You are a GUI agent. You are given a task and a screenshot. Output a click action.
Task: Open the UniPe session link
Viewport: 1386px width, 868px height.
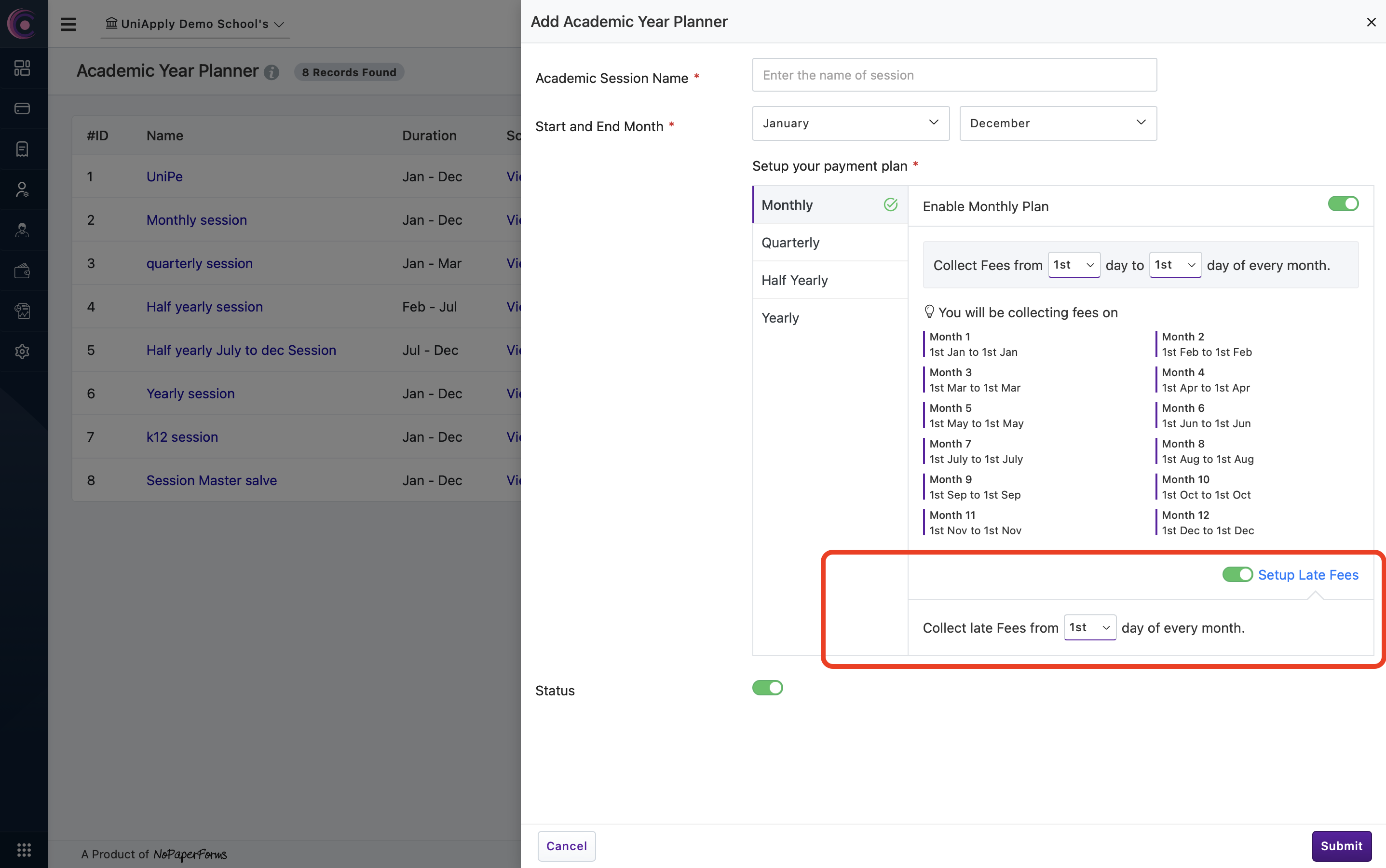165,176
